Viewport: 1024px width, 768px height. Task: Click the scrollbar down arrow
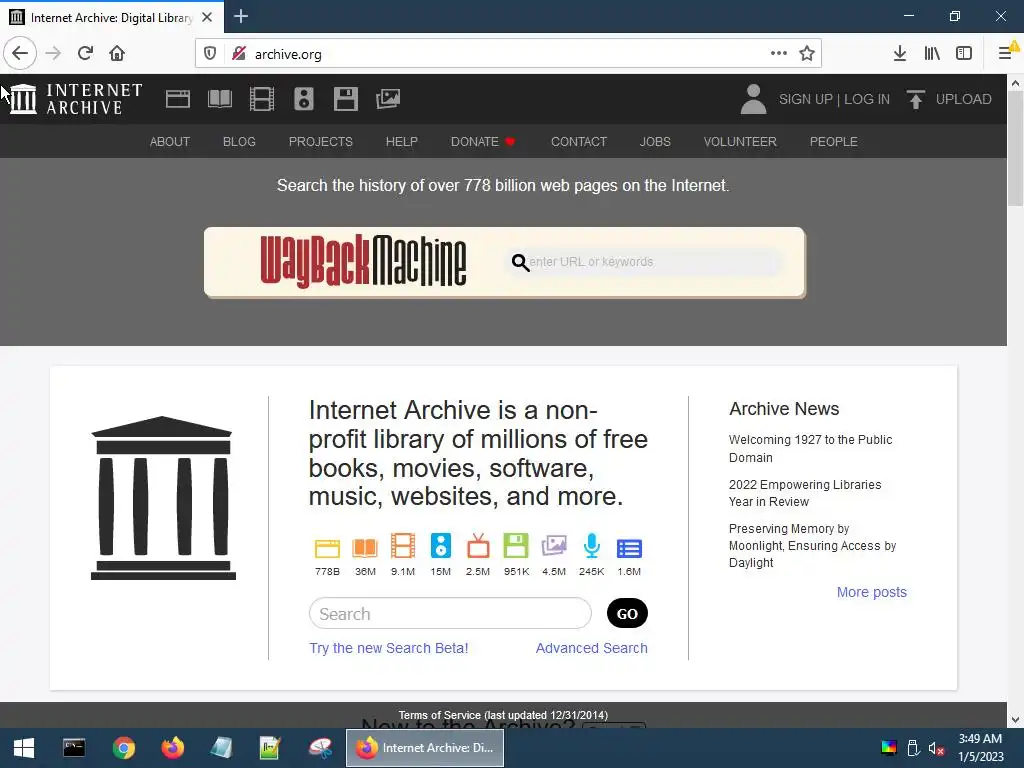click(x=1015, y=720)
